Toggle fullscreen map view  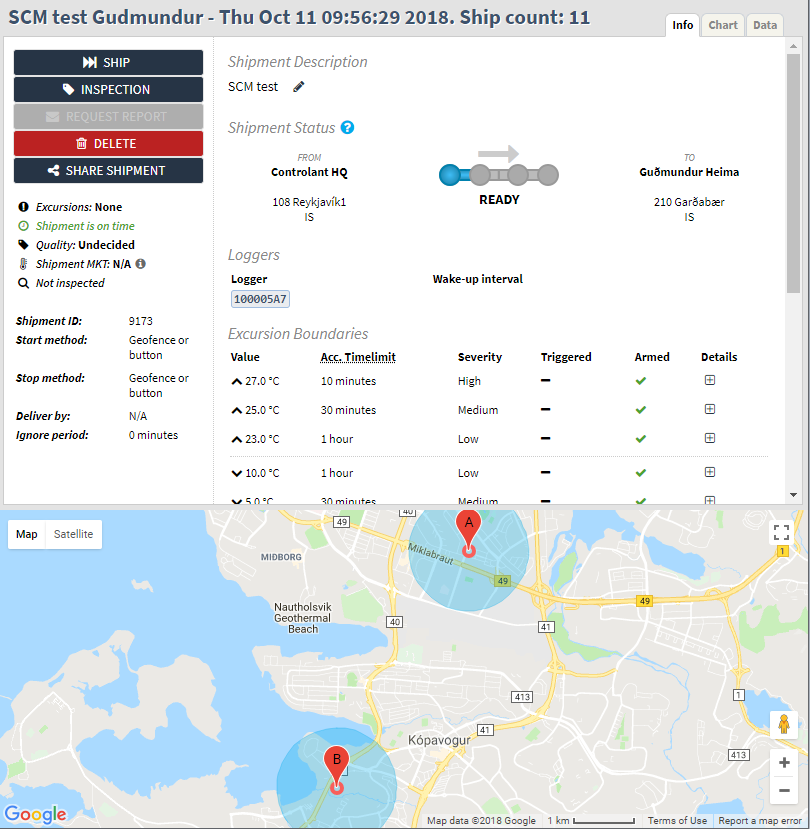pyautogui.click(x=781, y=532)
